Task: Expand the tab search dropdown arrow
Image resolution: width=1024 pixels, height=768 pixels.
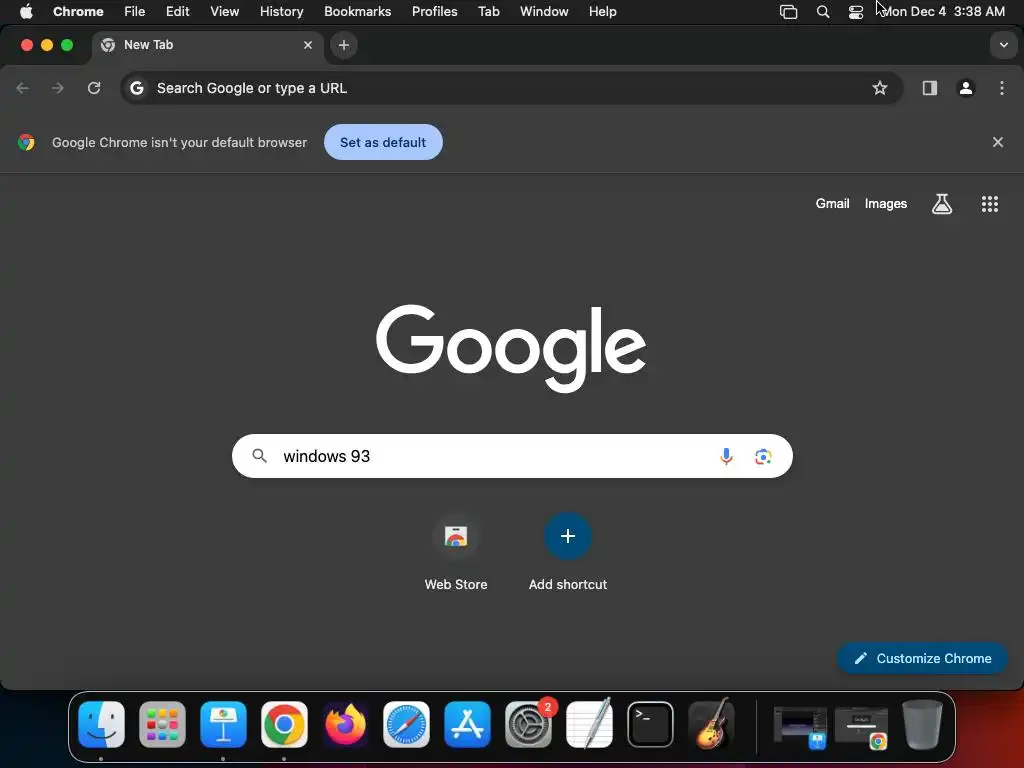Action: click(x=1004, y=45)
